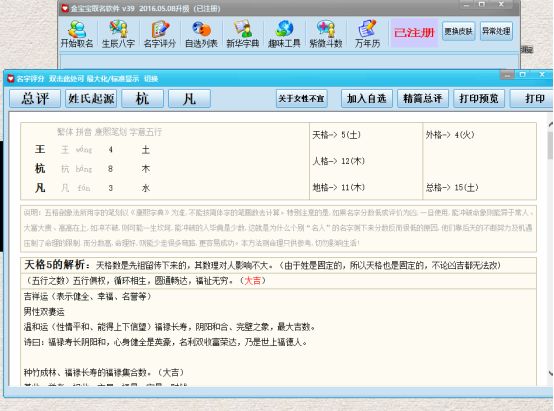Click the 异常处理 error handling button

point(496,31)
